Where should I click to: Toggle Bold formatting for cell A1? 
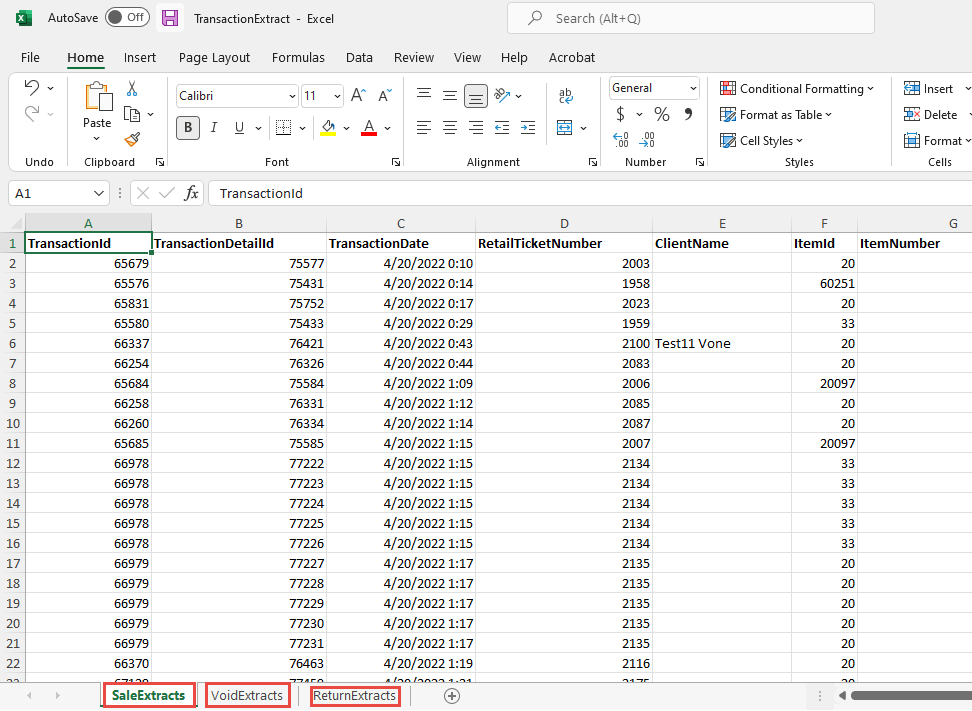188,128
